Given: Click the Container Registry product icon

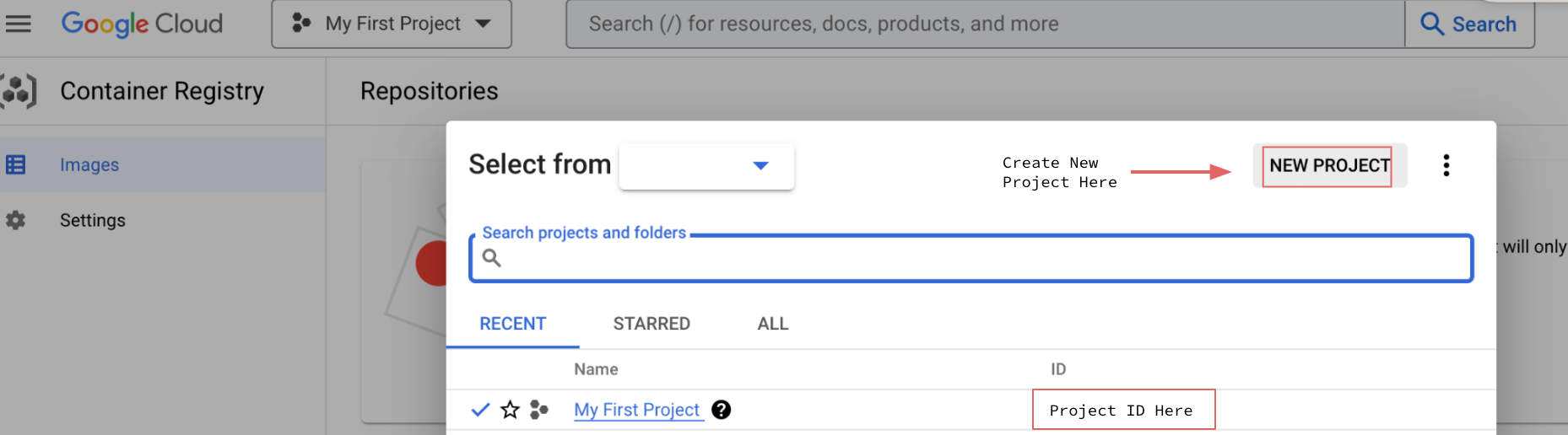Looking at the screenshot, I should click(x=19, y=91).
